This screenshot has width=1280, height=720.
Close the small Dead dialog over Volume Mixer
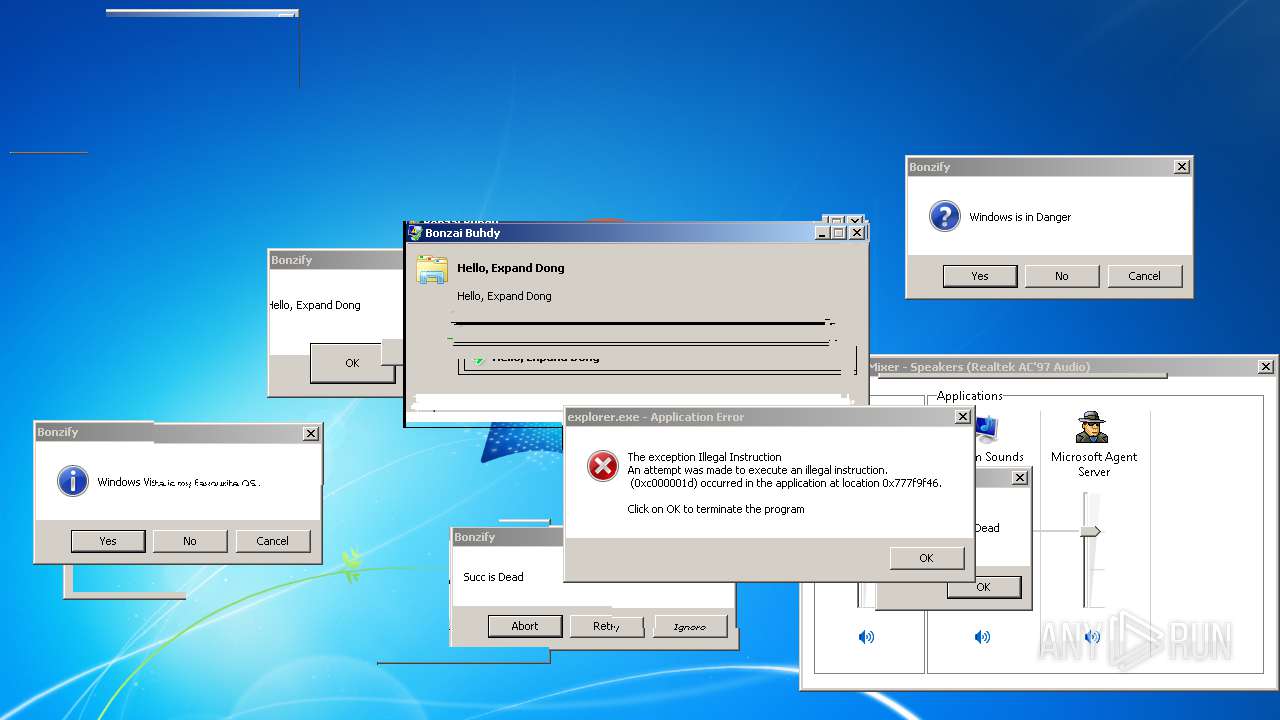pos(1020,478)
